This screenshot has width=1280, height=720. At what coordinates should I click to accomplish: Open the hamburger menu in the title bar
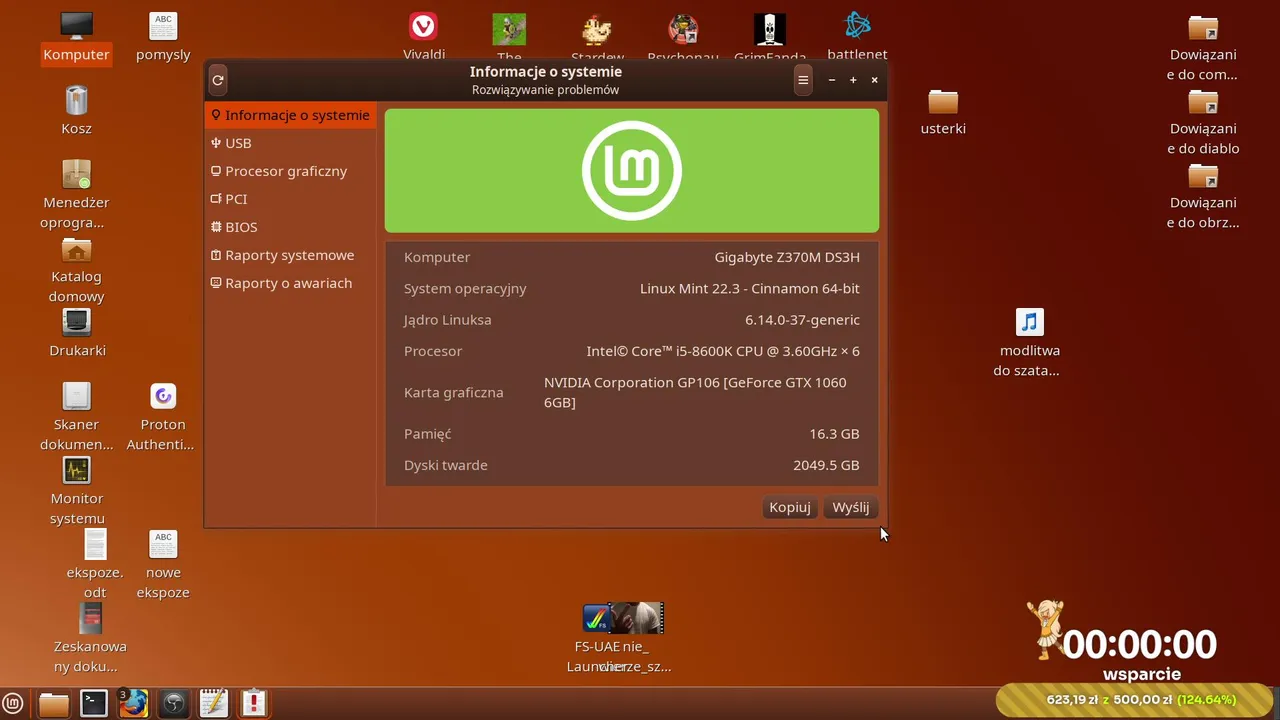pyautogui.click(x=803, y=80)
